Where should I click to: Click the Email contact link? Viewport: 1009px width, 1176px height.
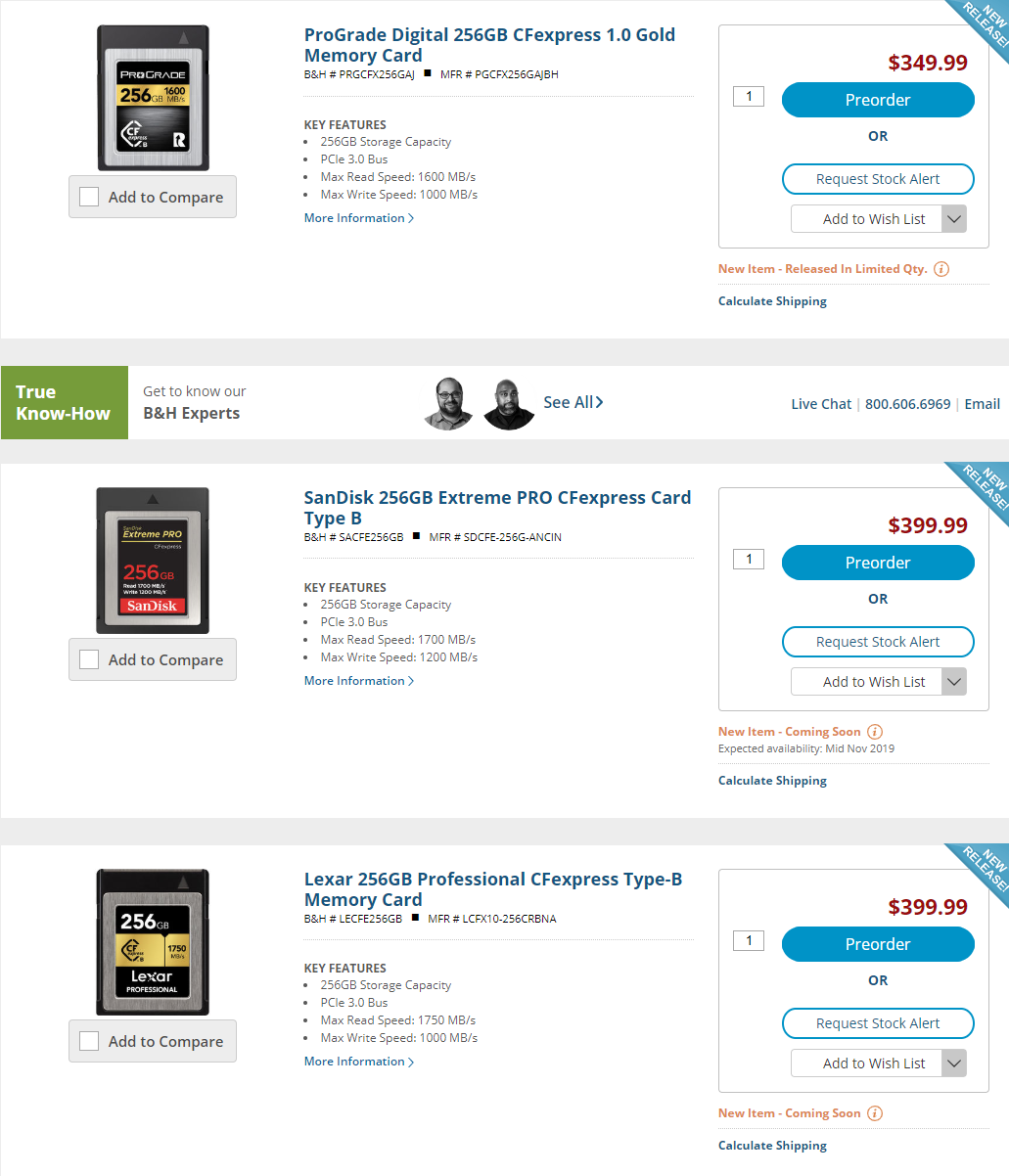pyautogui.click(x=982, y=404)
